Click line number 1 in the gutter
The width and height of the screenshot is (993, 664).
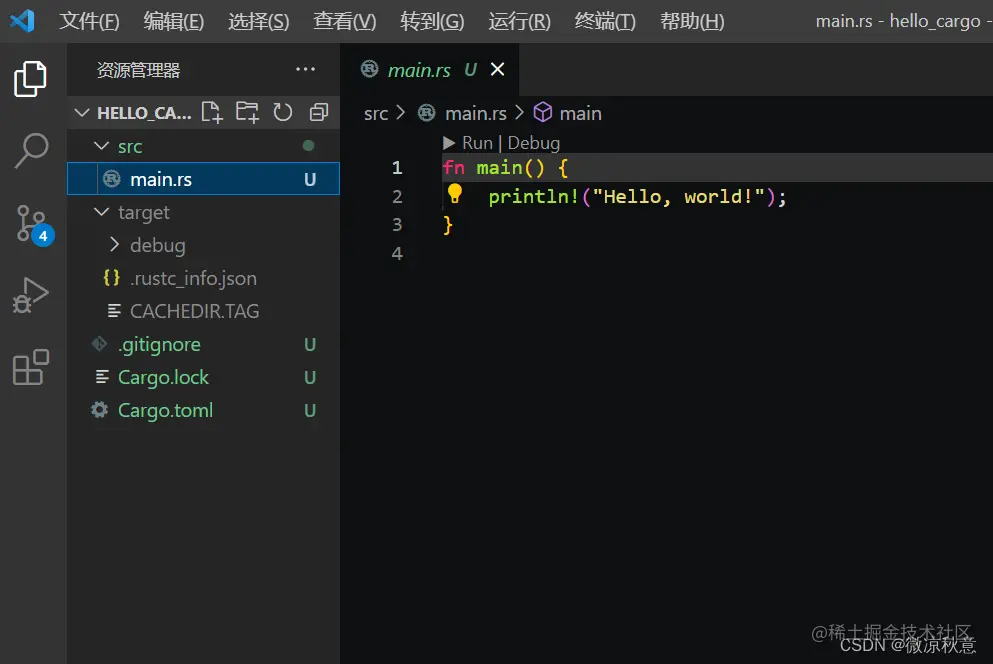pyautogui.click(x=397, y=167)
